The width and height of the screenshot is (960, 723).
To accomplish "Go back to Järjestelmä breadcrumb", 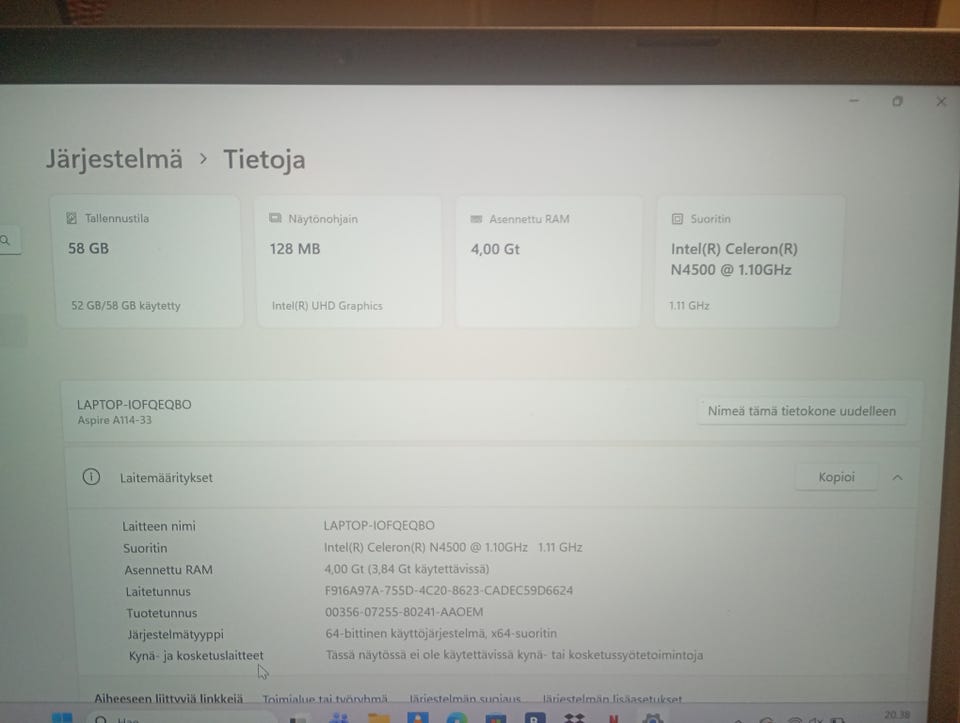I will point(114,159).
